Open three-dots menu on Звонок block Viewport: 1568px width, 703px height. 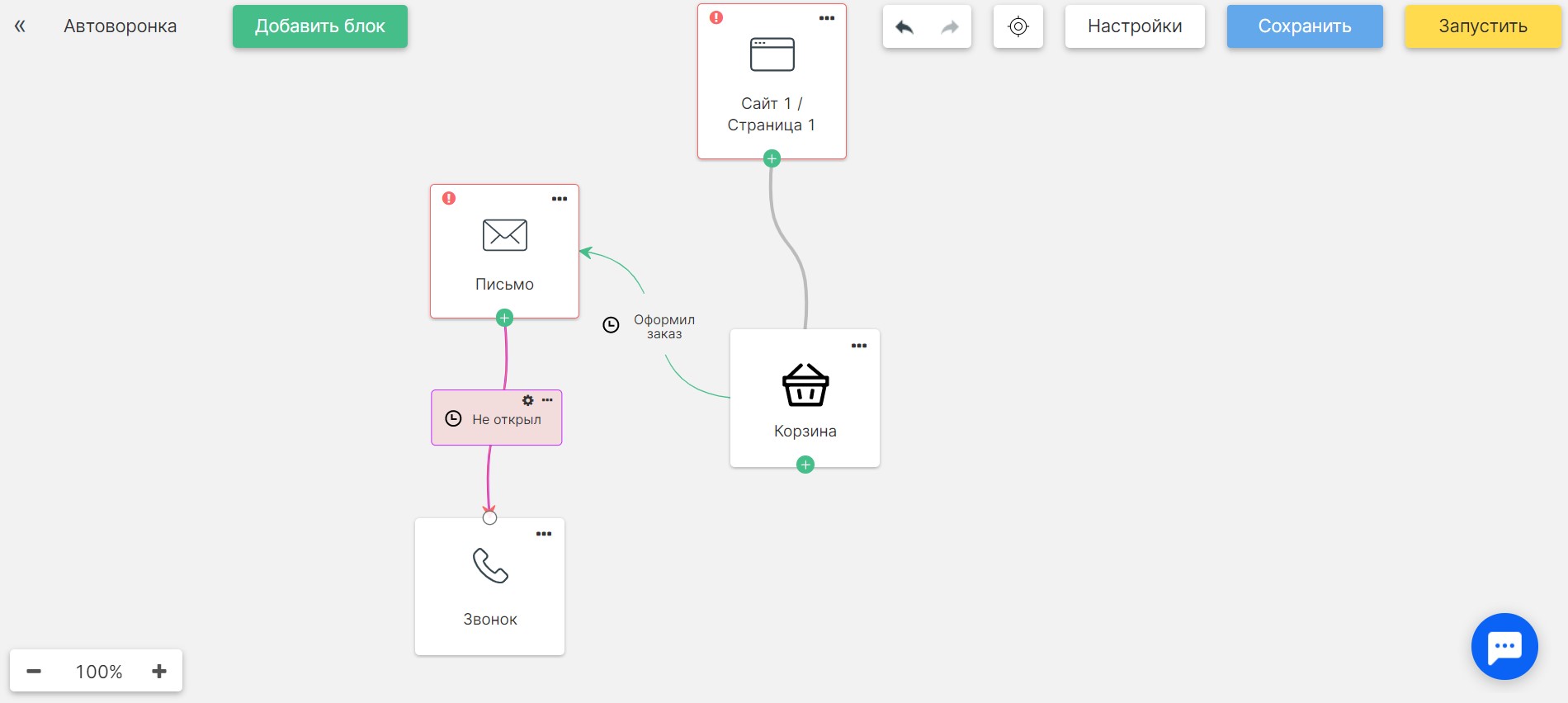544,534
